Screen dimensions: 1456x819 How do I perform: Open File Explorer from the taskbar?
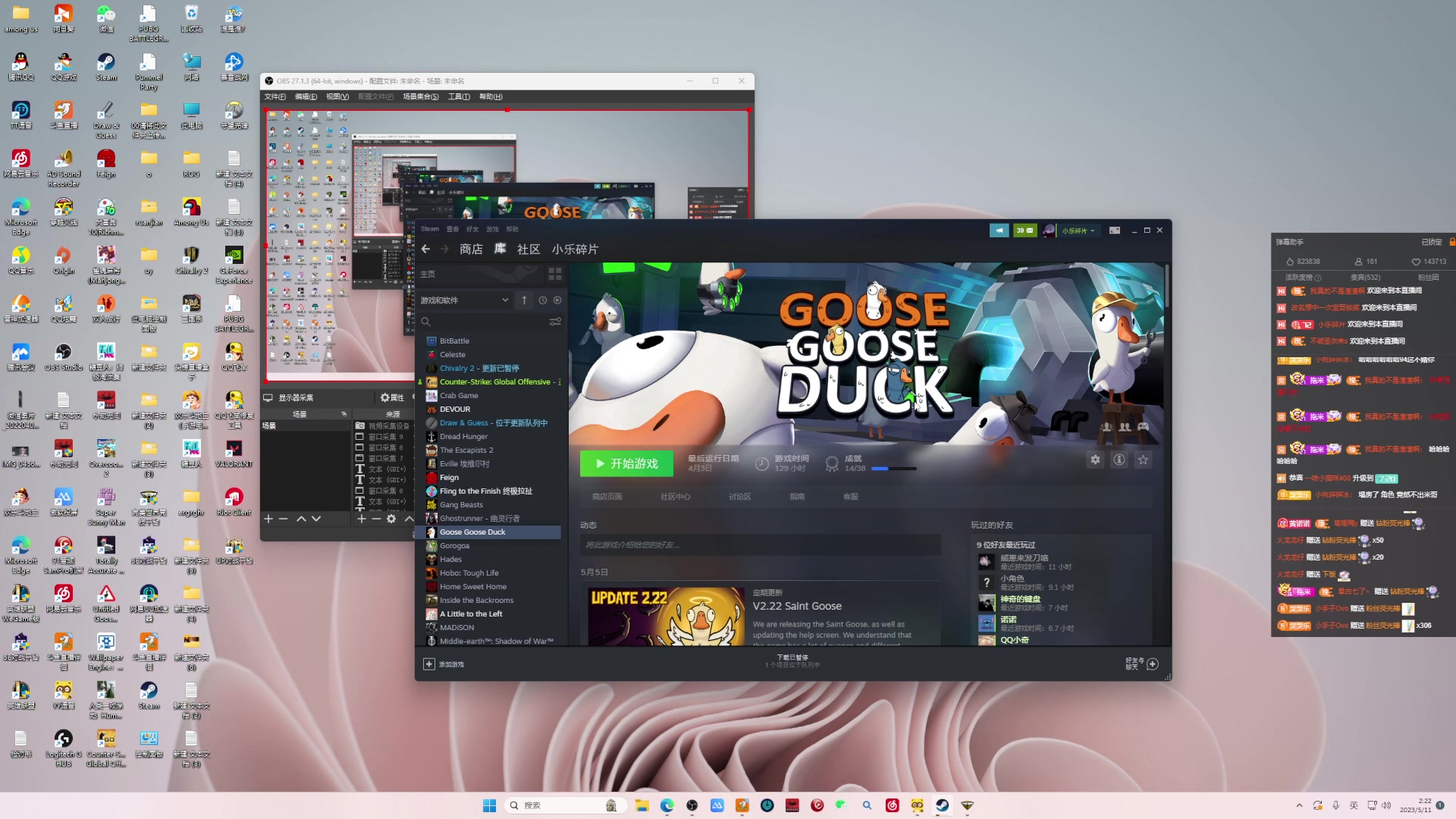[x=642, y=805]
